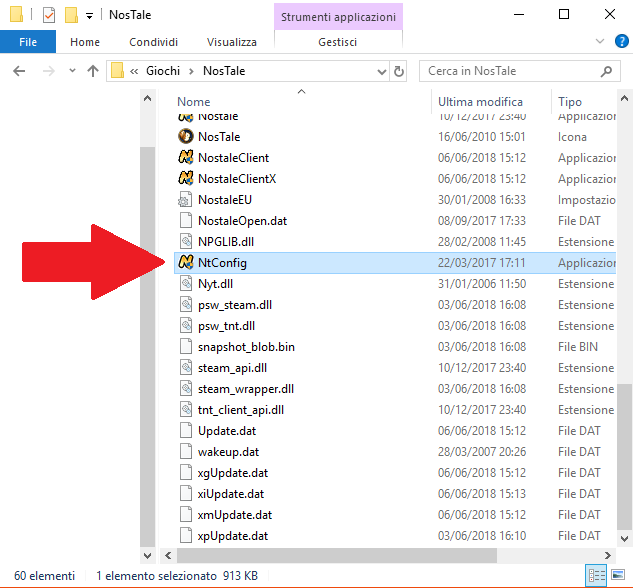Click the NostaleEU settings file icon
The image size is (633, 588).
(x=186, y=199)
